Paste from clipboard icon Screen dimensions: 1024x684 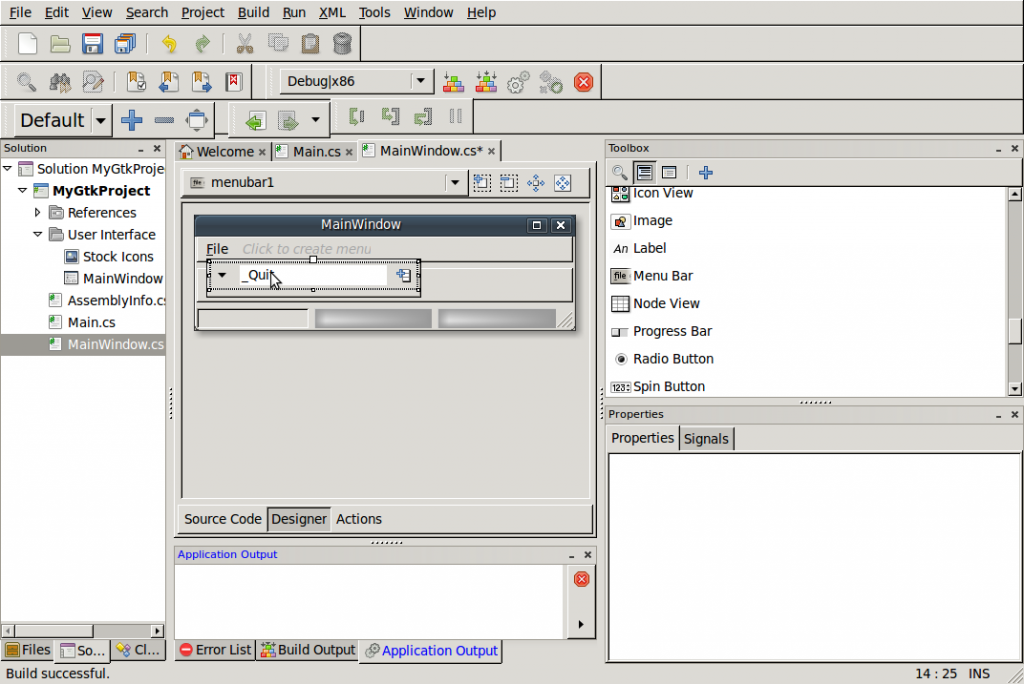point(310,44)
